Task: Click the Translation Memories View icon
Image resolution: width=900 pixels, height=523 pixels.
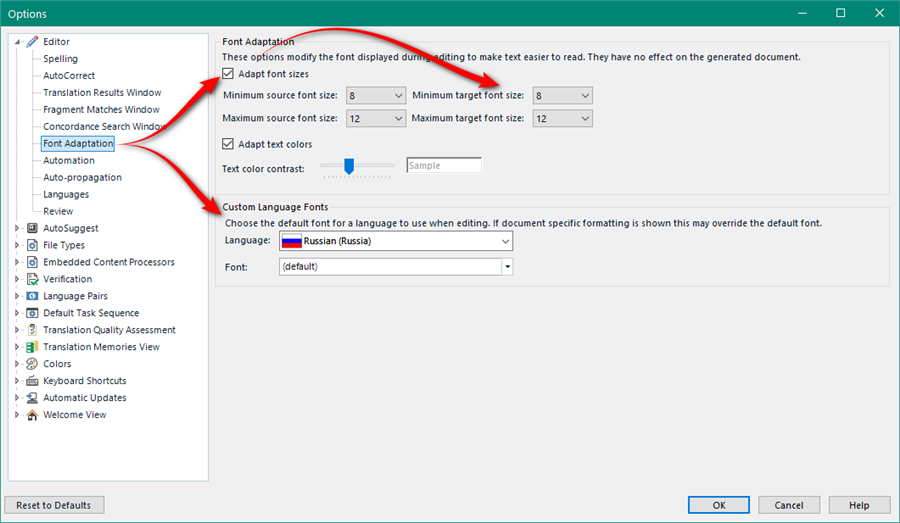Action: click(x=32, y=347)
